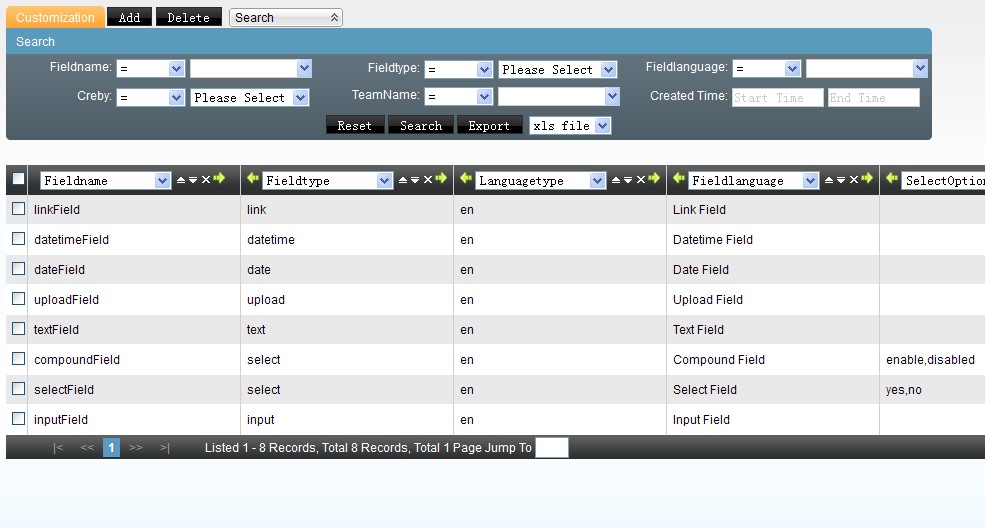Screen dimensions: 985x528
Task: Move Fieldname column right with arrow
Action: point(220,180)
